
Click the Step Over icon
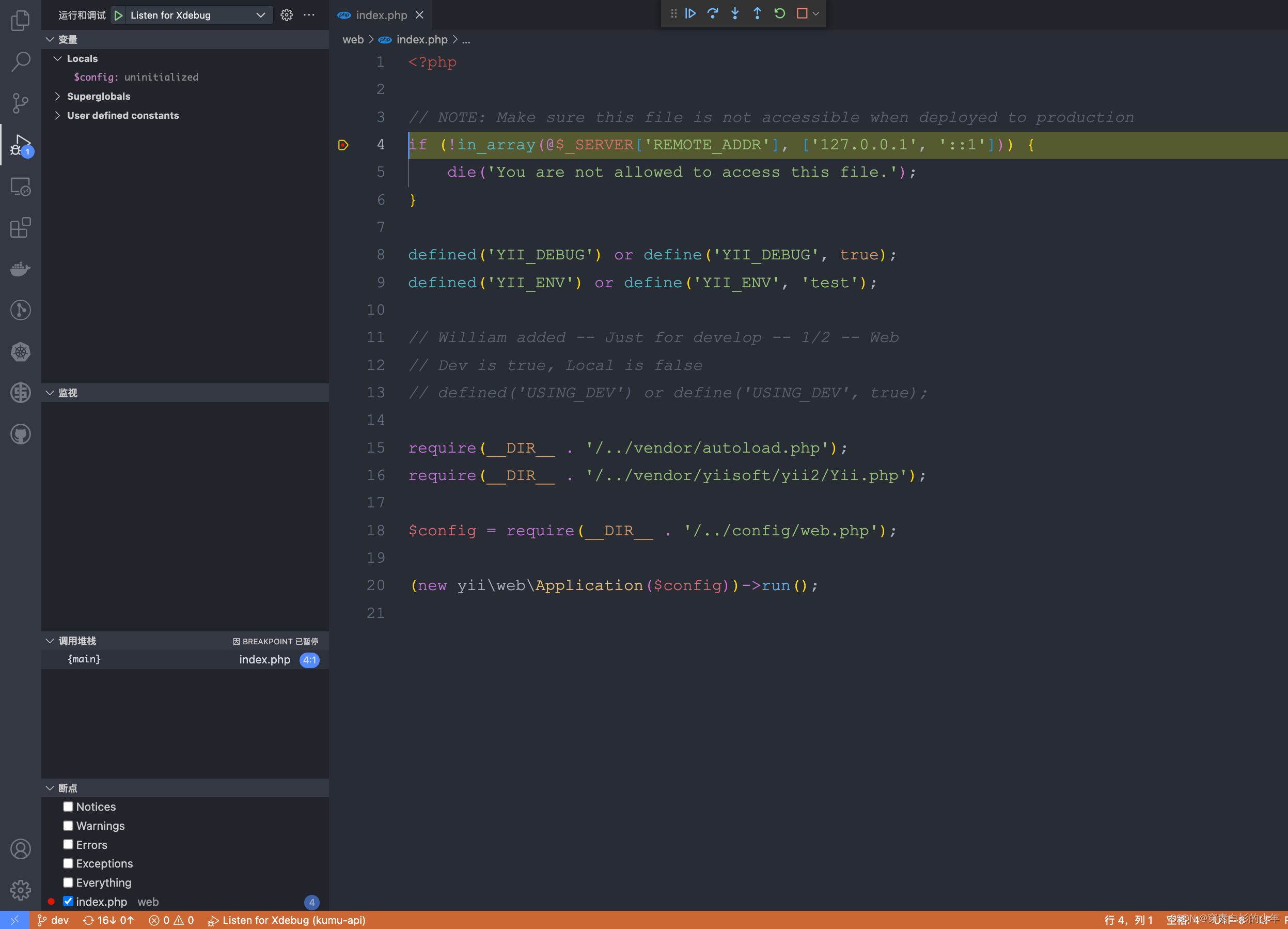pyautogui.click(x=713, y=13)
